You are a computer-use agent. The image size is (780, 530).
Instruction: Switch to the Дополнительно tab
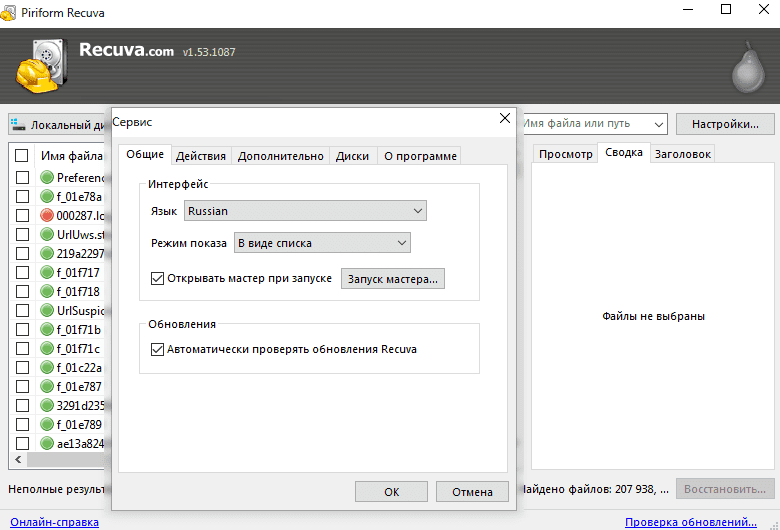[x=281, y=156]
